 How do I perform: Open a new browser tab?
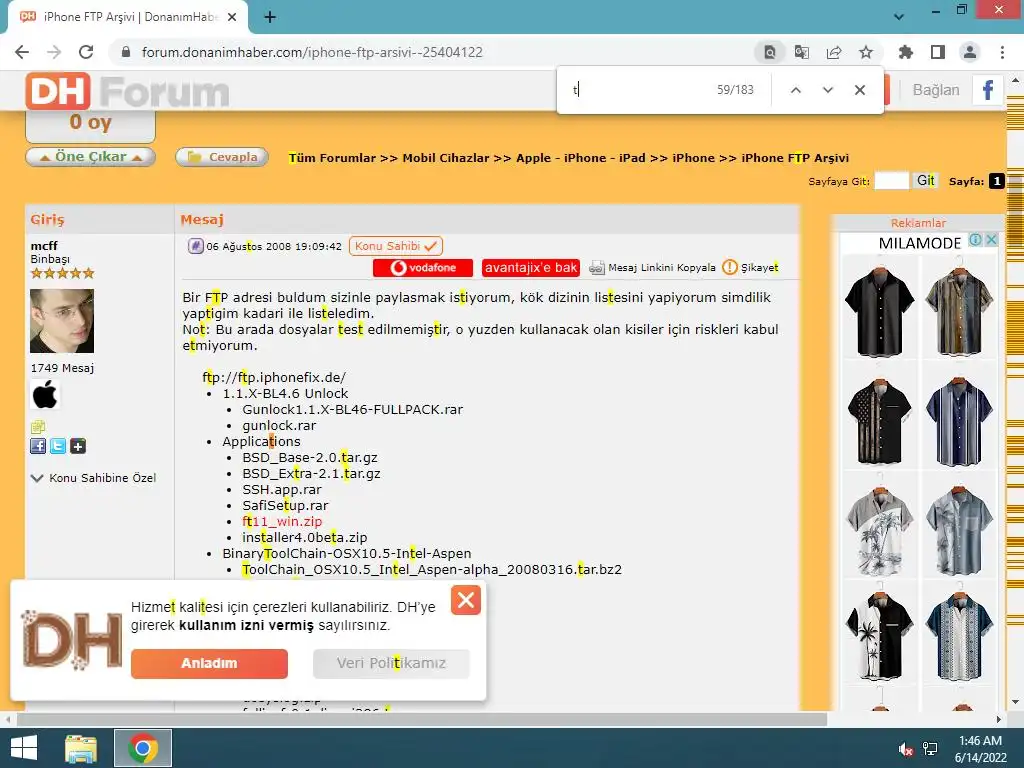pos(270,17)
